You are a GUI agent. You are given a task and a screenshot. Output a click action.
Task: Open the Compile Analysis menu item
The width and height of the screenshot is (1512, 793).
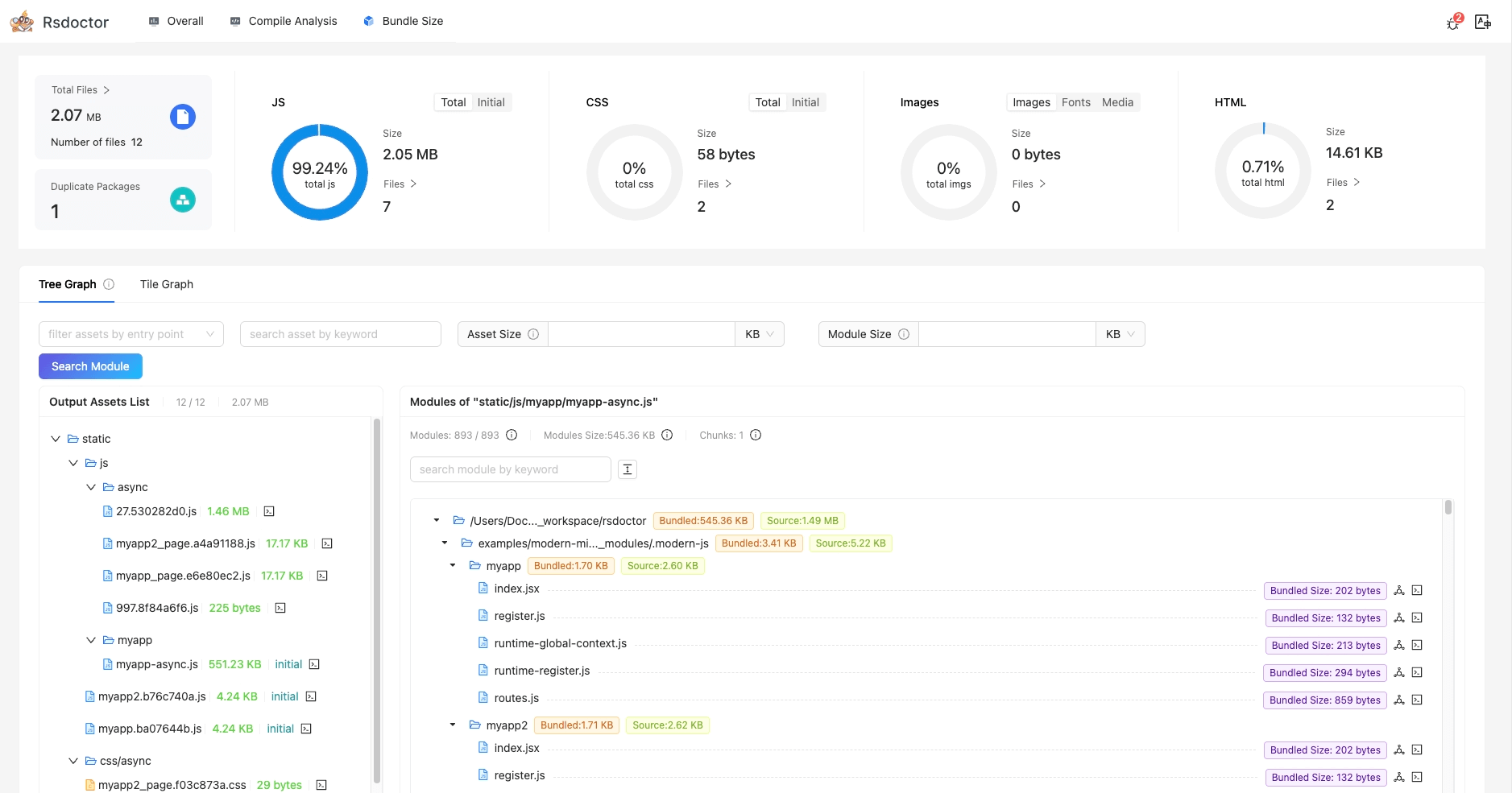coord(284,21)
